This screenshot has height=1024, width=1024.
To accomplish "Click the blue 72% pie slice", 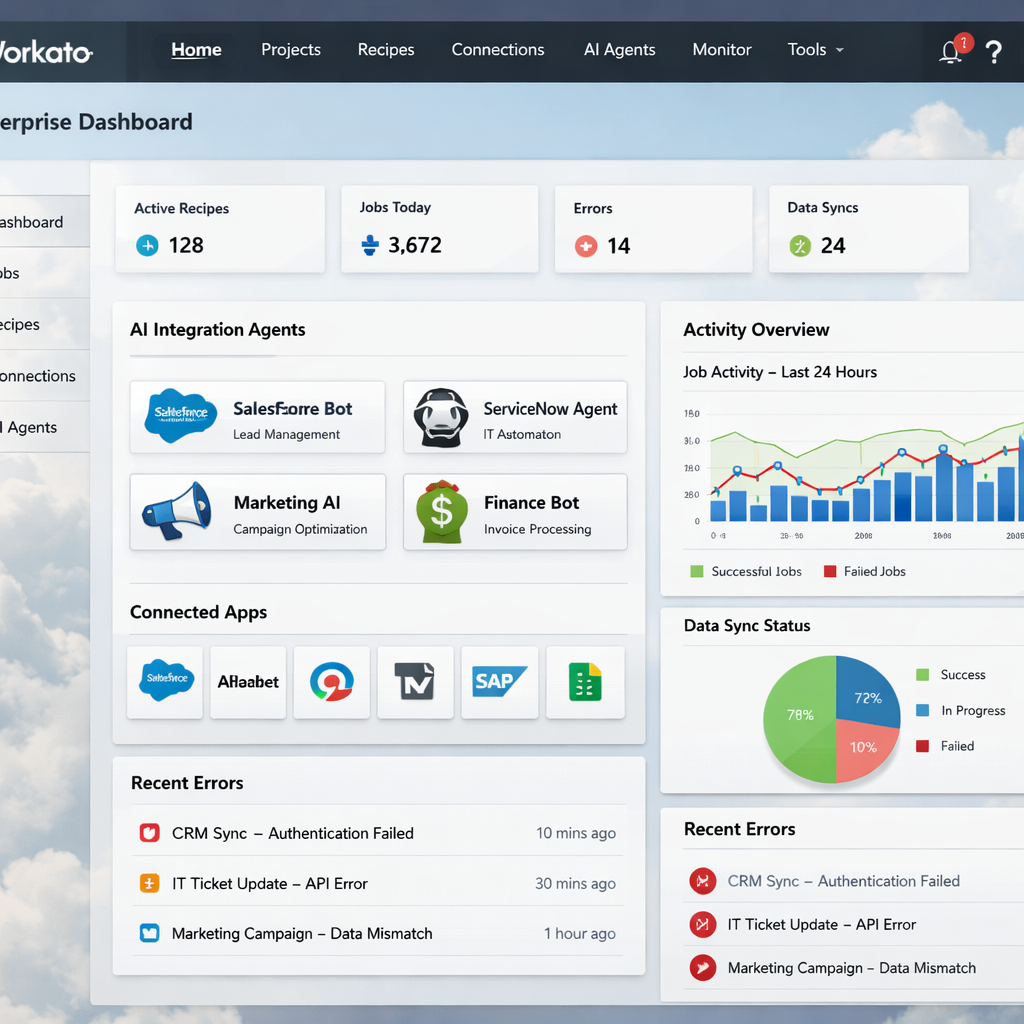I will coord(867,692).
